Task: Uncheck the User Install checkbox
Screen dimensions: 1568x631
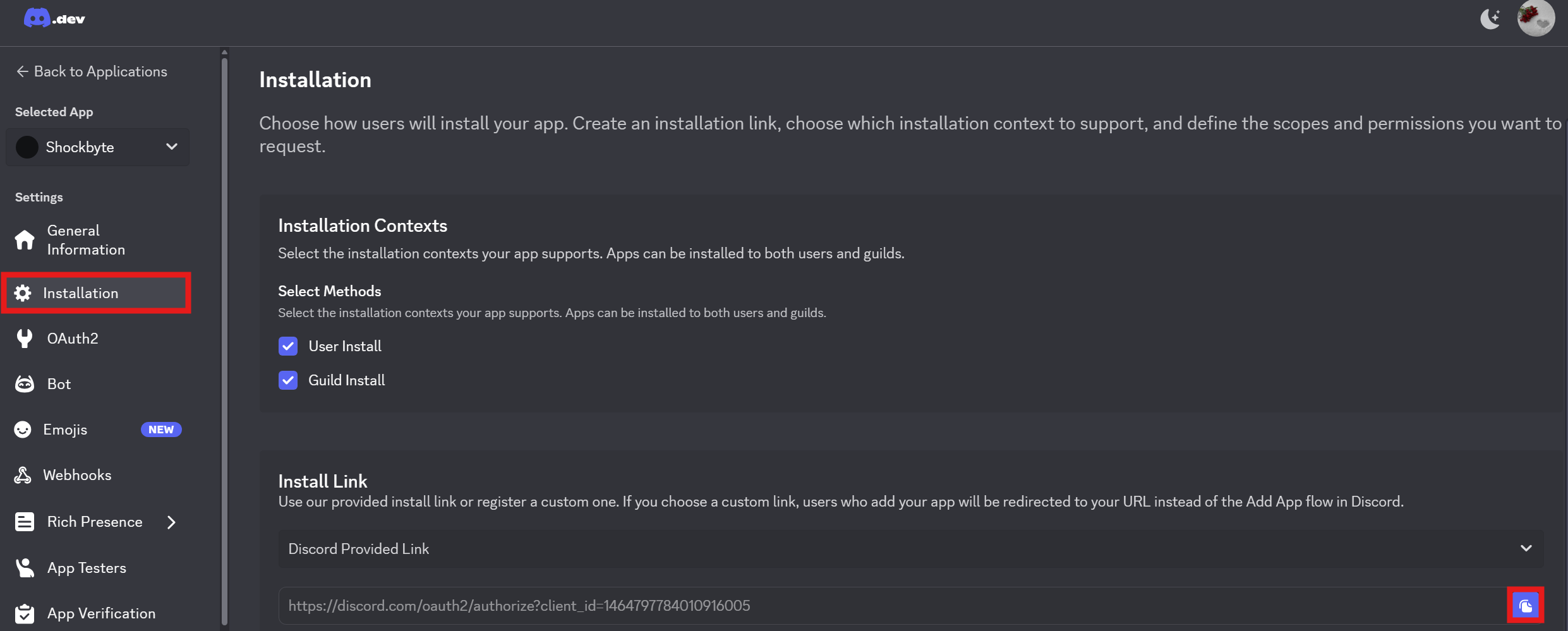Action: point(288,346)
